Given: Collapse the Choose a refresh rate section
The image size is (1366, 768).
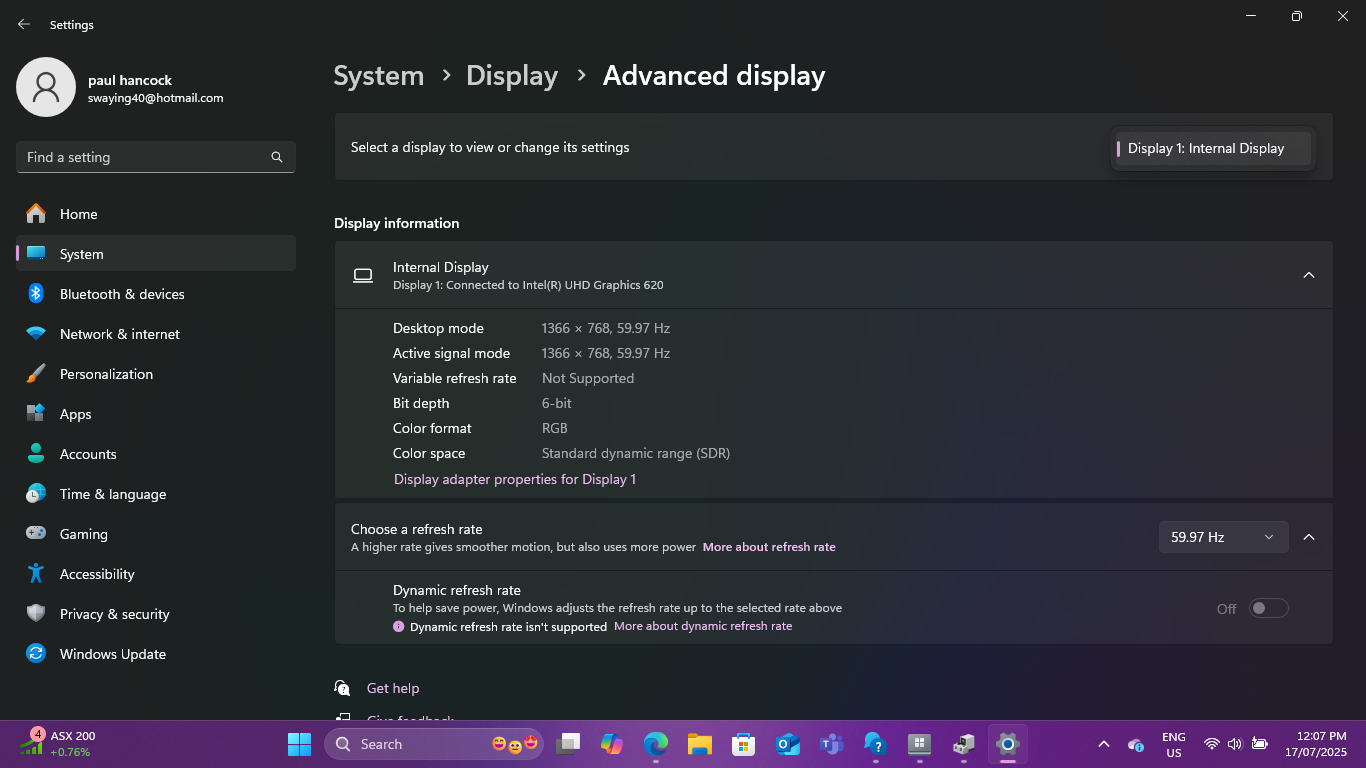Looking at the screenshot, I should [1309, 537].
